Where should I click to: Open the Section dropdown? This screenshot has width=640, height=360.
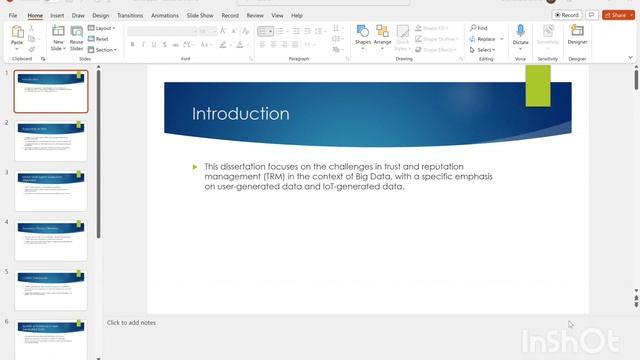[102, 50]
